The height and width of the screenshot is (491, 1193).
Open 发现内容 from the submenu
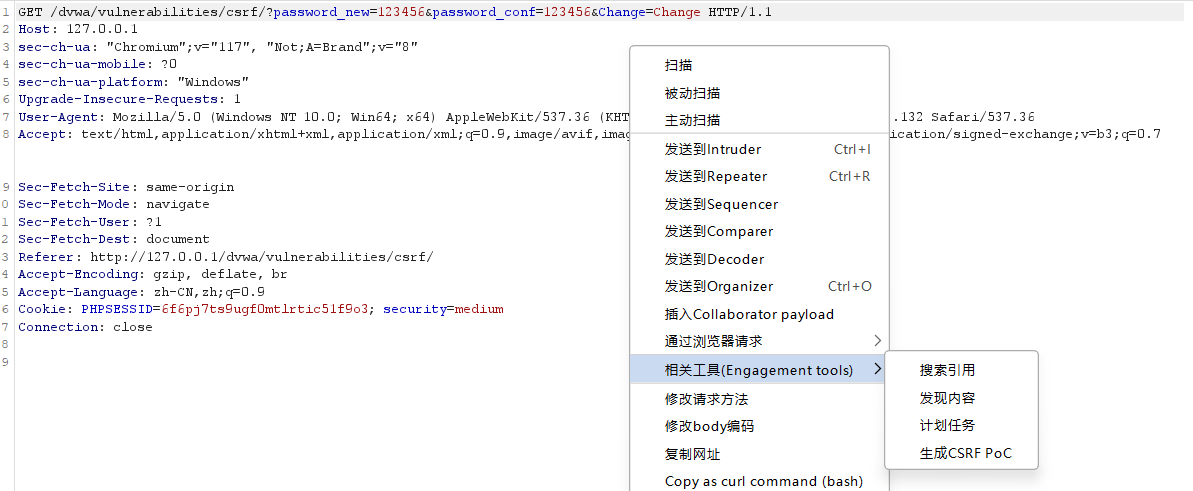pyautogui.click(x=947, y=398)
